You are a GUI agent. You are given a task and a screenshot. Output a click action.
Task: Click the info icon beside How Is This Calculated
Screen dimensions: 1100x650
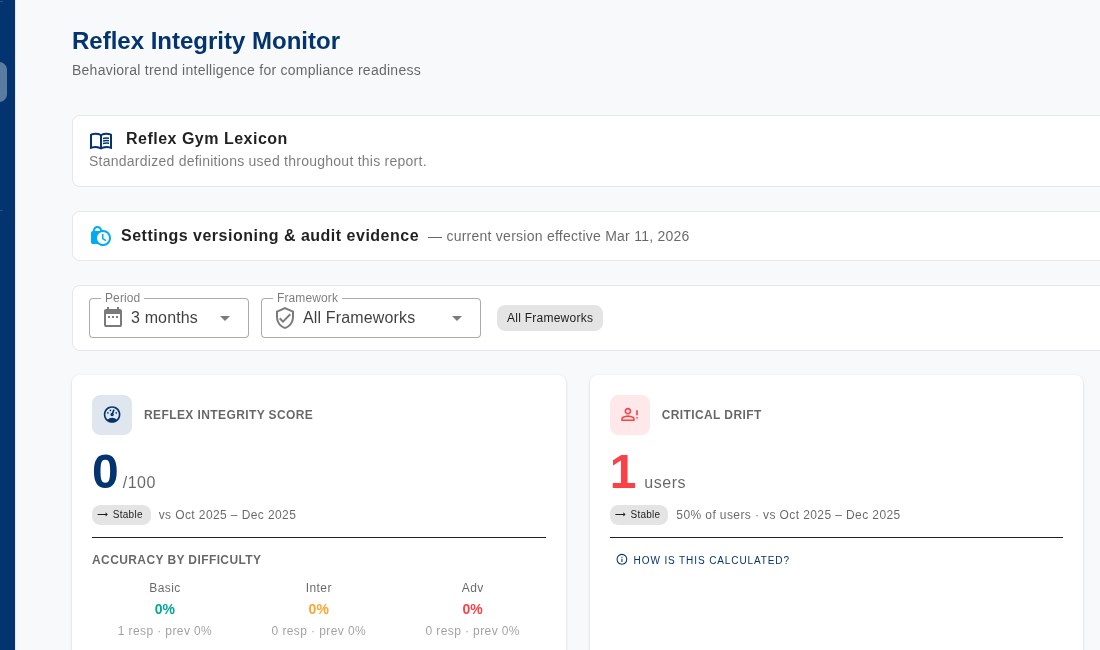click(x=622, y=560)
